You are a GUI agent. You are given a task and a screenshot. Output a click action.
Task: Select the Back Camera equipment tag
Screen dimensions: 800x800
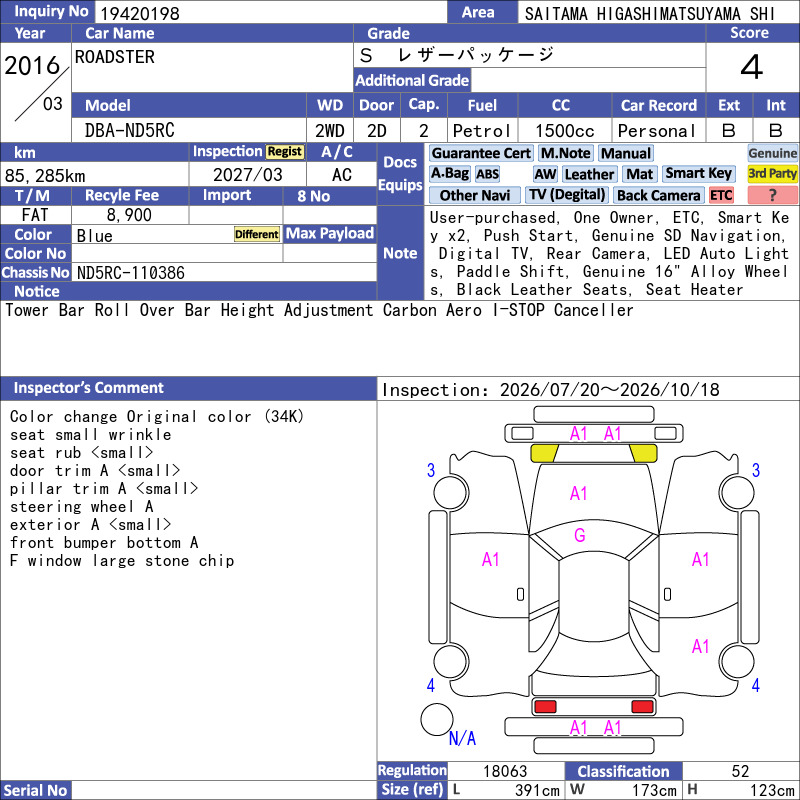click(658, 195)
